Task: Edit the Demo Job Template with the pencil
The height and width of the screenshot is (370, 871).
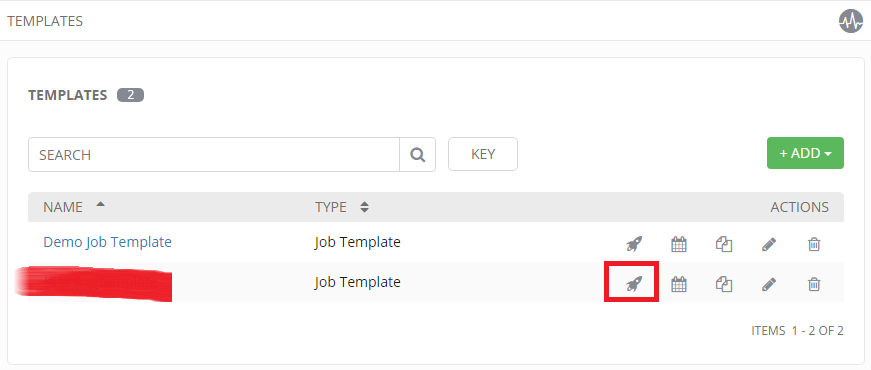Action: (x=769, y=243)
